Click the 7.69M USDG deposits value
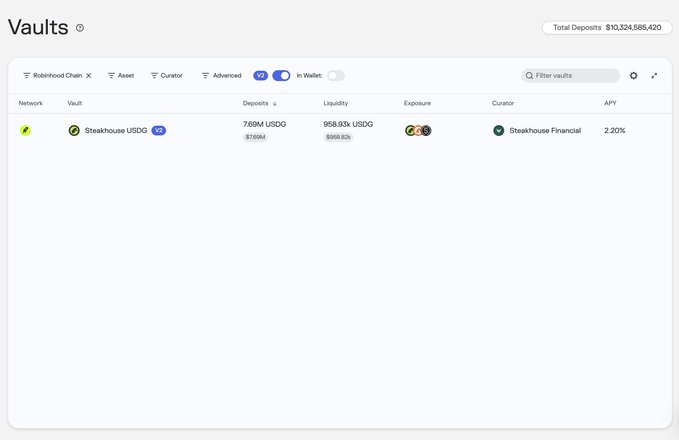Screen dimensions: 679x440 pyautogui.click(x=265, y=124)
